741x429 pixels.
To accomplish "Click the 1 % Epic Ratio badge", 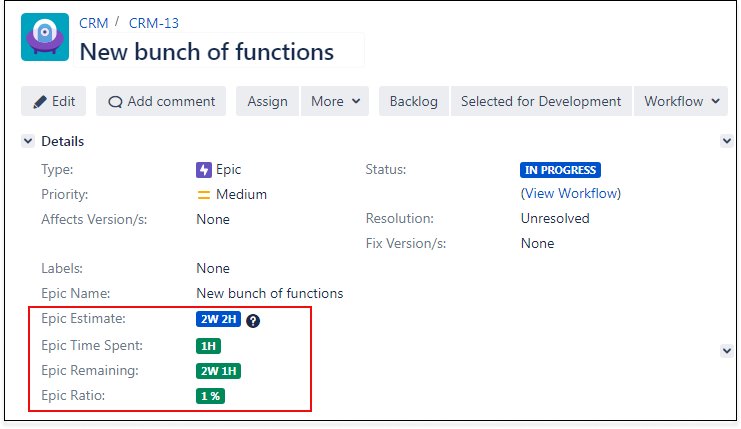I will click(x=210, y=396).
